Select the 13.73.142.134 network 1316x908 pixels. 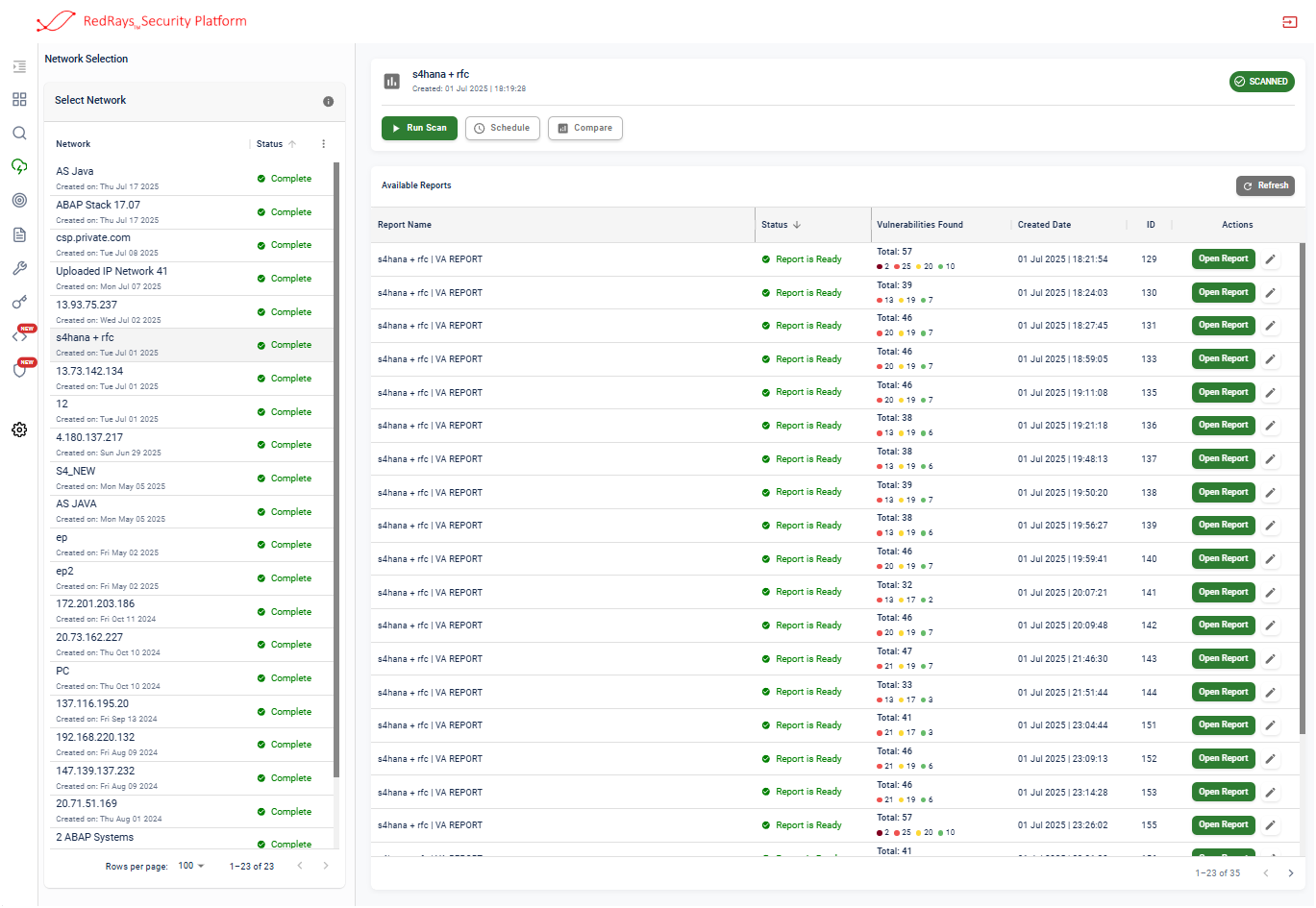[x=191, y=379]
